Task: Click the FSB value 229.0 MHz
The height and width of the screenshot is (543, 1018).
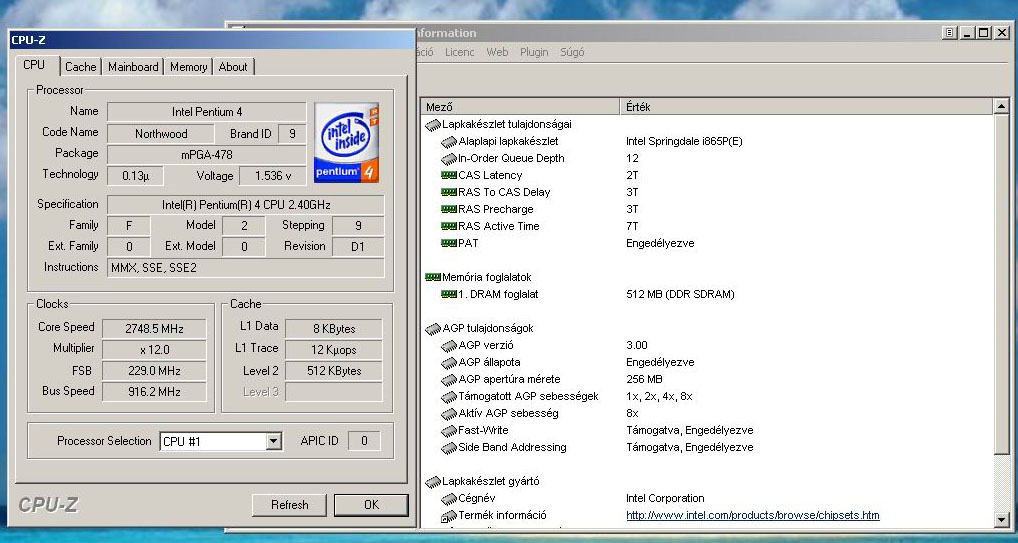Action: [155, 371]
